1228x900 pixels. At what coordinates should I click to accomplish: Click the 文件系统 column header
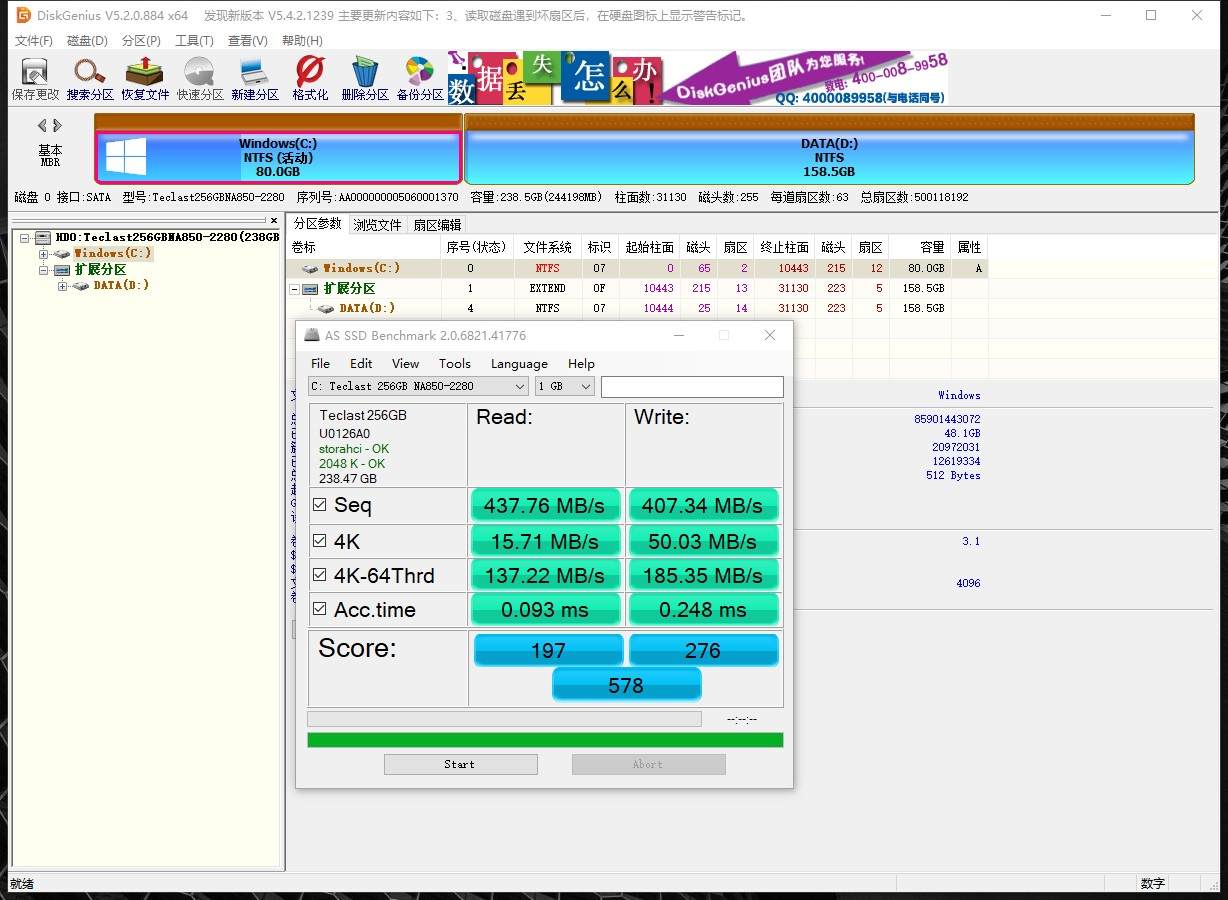548,247
